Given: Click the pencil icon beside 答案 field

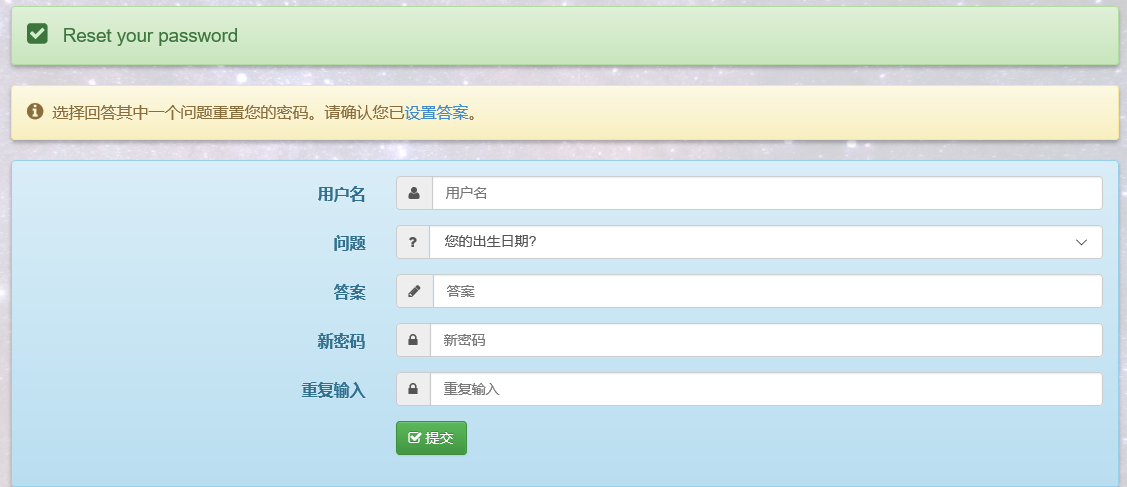Looking at the screenshot, I should (414, 291).
